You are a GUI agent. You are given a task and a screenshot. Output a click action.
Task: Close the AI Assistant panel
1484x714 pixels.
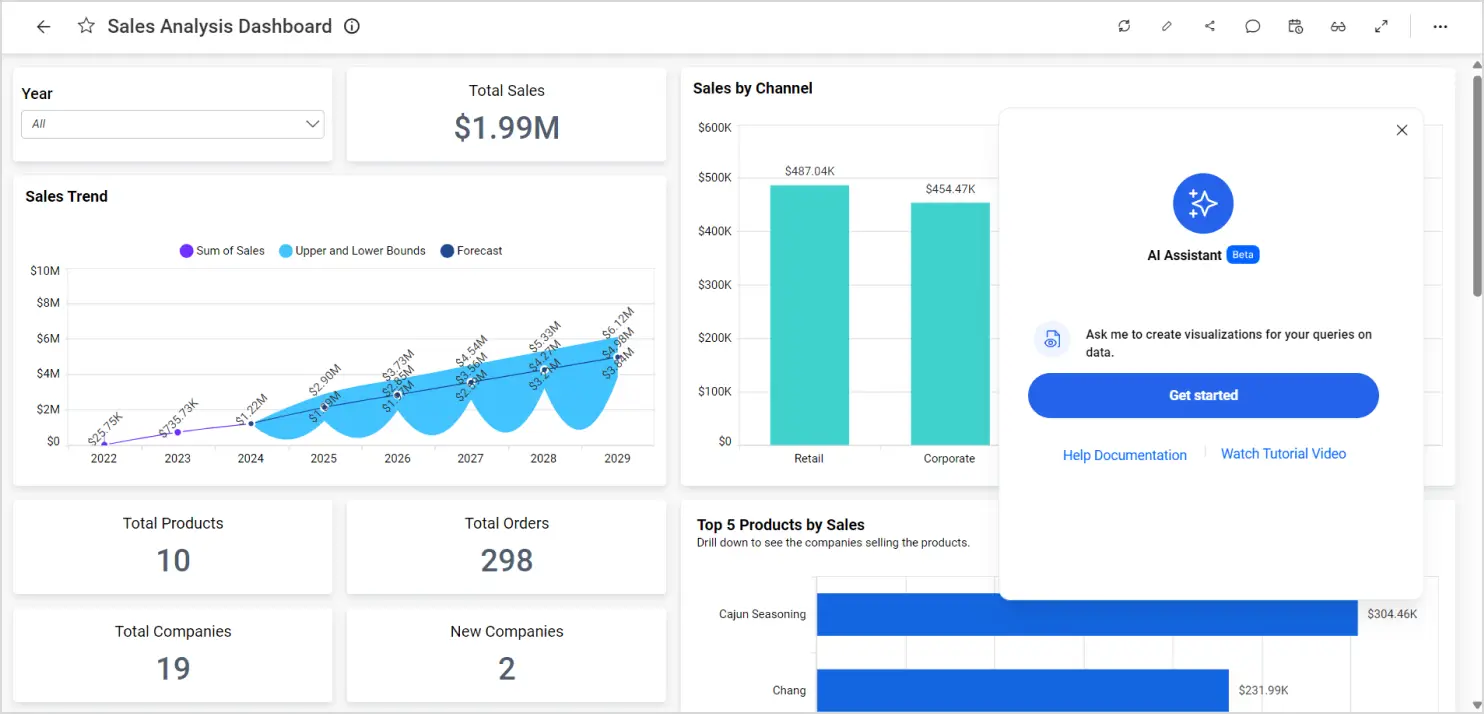pos(1402,130)
